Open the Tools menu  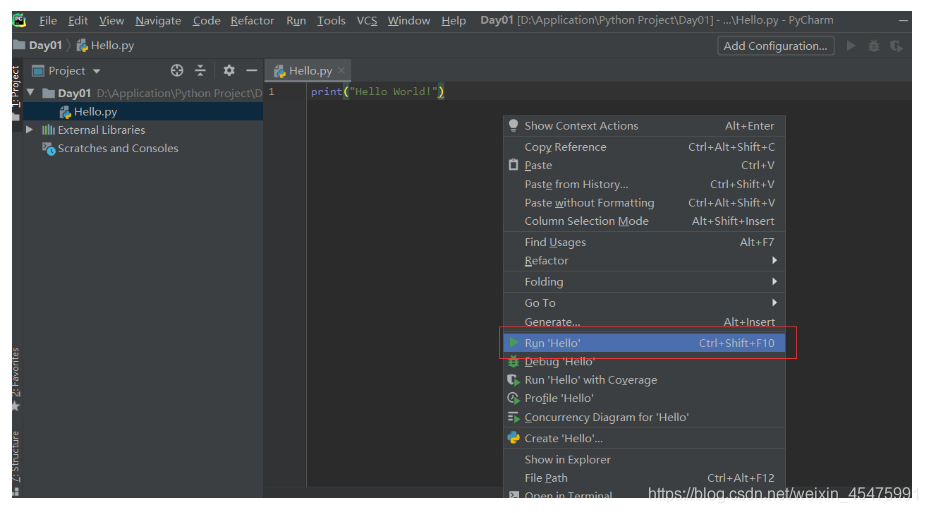331,21
